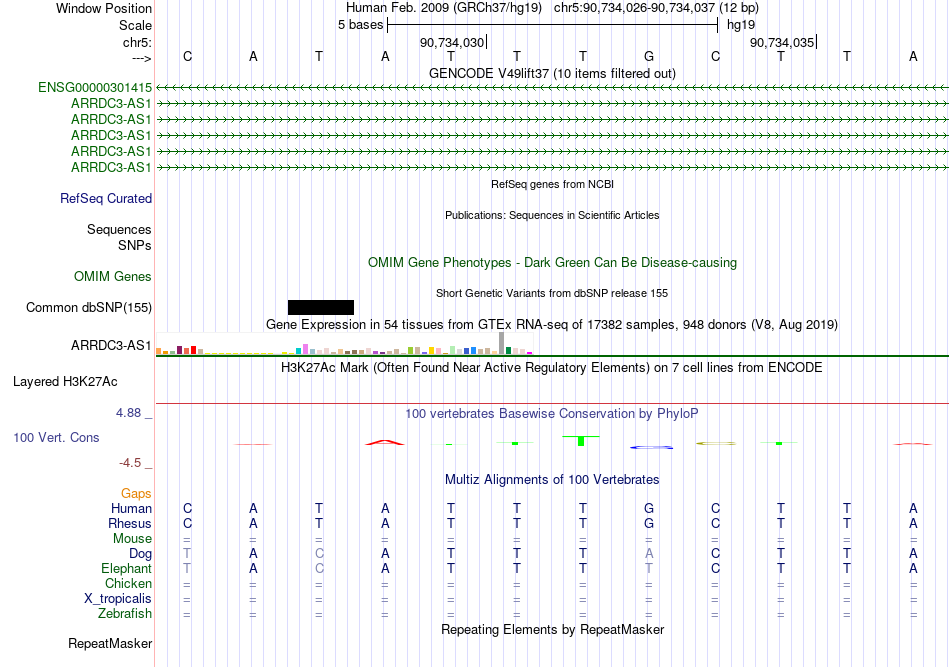Select the Human alignment row label

(x=131, y=509)
